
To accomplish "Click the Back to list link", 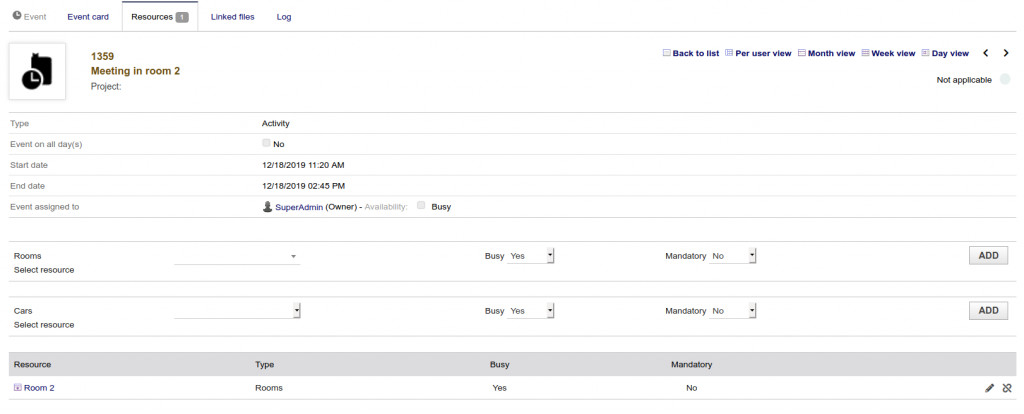I will tap(691, 53).
